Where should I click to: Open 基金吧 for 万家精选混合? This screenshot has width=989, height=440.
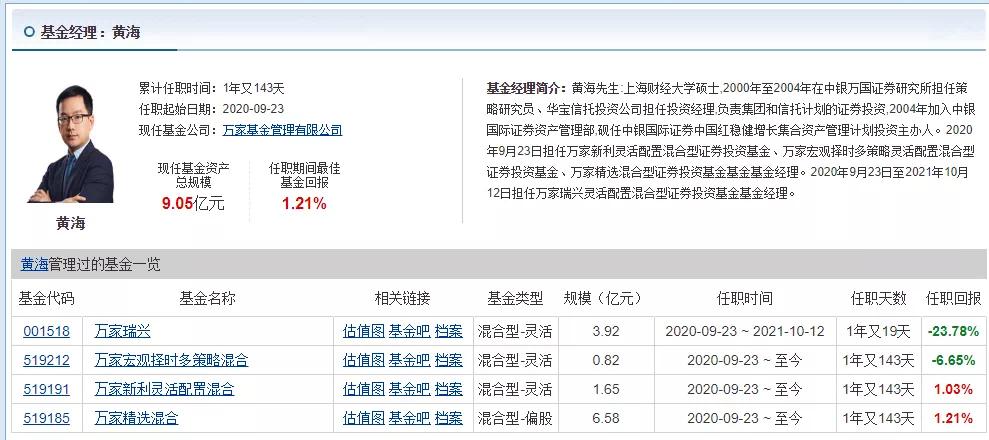tap(409, 418)
